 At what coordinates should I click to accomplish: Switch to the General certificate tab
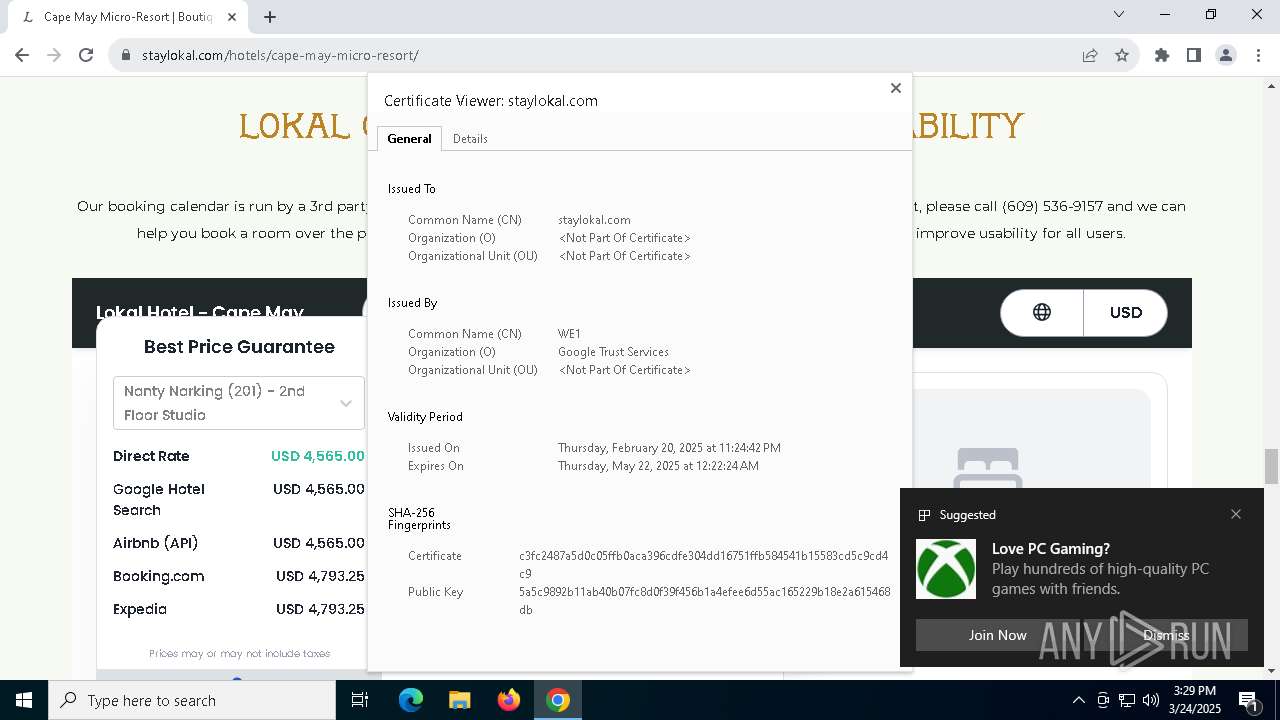tap(409, 139)
